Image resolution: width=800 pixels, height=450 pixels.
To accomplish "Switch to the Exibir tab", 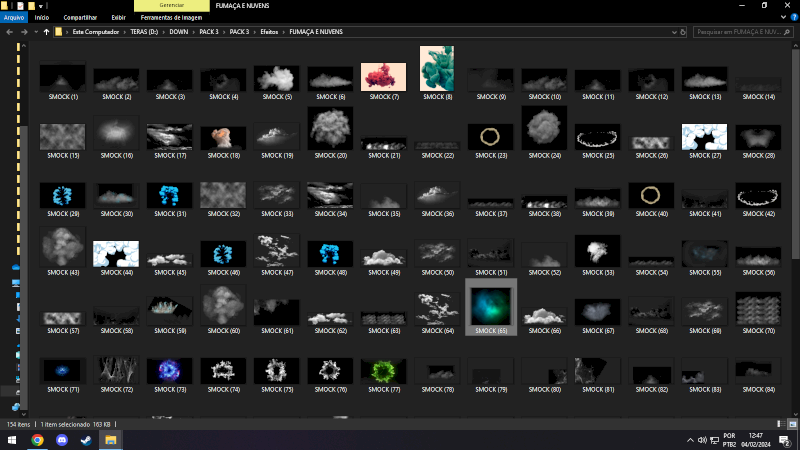I will click(119, 17).
